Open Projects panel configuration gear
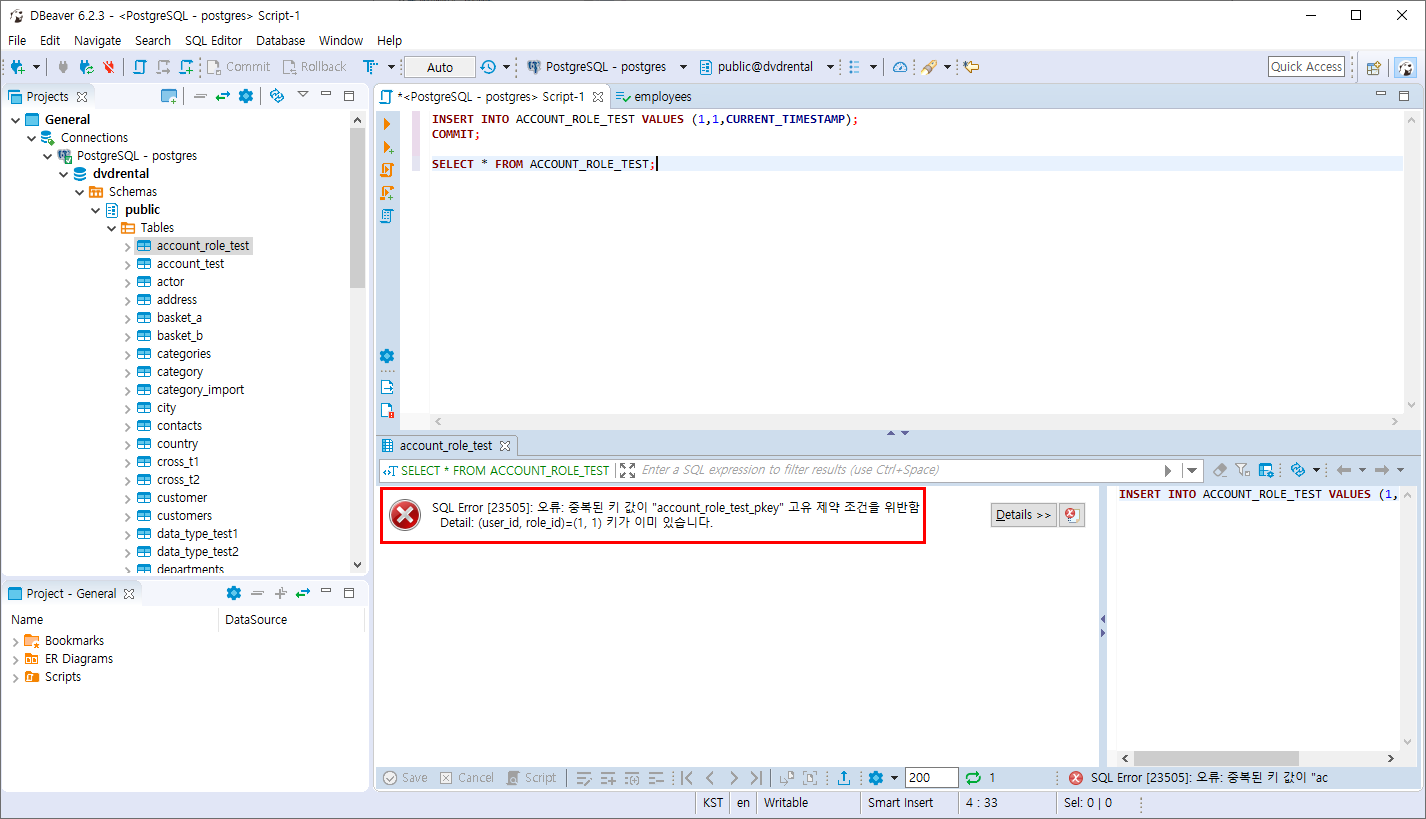This screenshot has width=1426, height=819. click(x=246, y=96)
